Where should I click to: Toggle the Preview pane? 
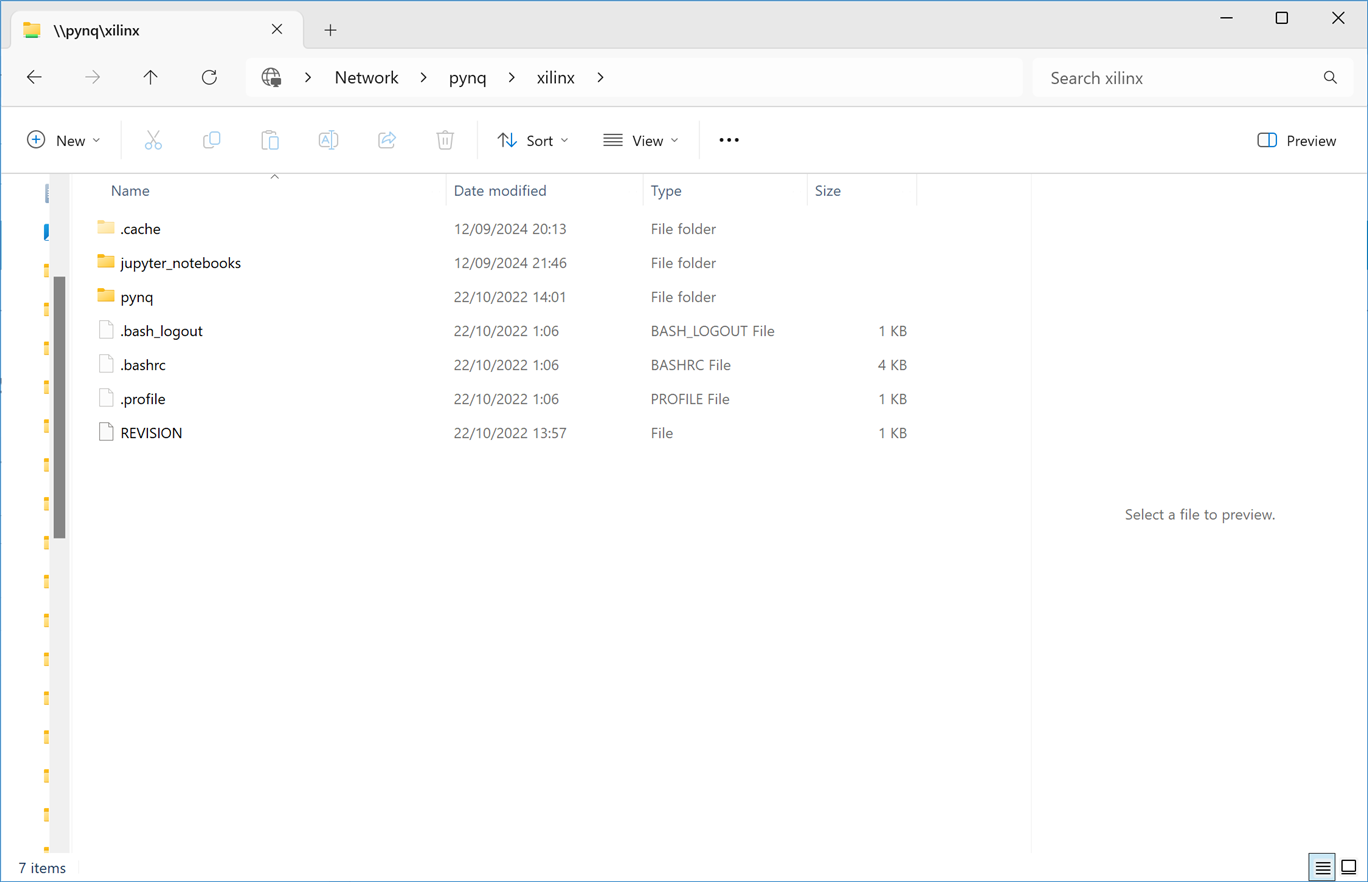[1297, 141]
